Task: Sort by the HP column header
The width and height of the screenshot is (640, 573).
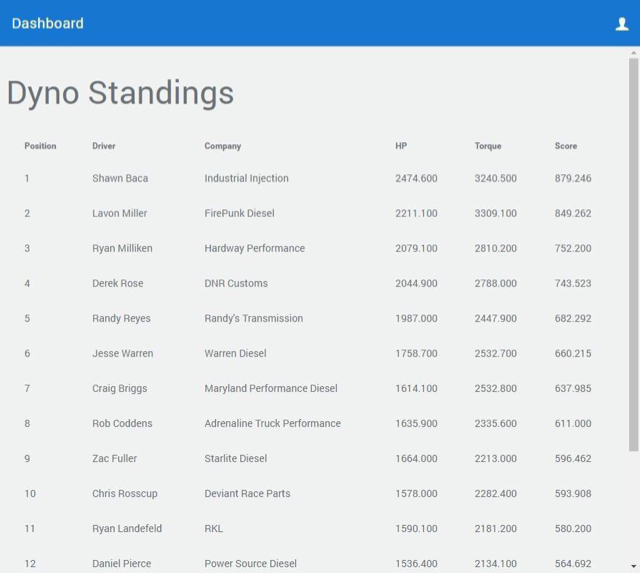Action: (401, 146)
